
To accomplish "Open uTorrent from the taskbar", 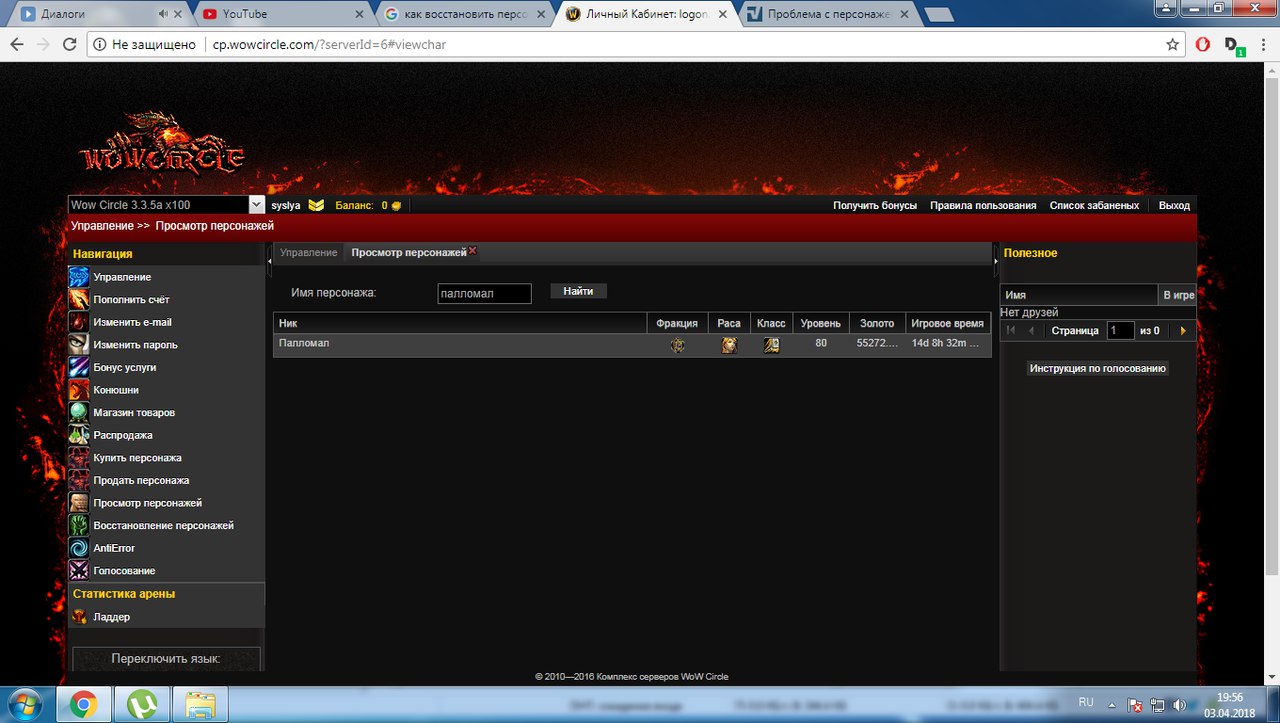I will (142, 706).
